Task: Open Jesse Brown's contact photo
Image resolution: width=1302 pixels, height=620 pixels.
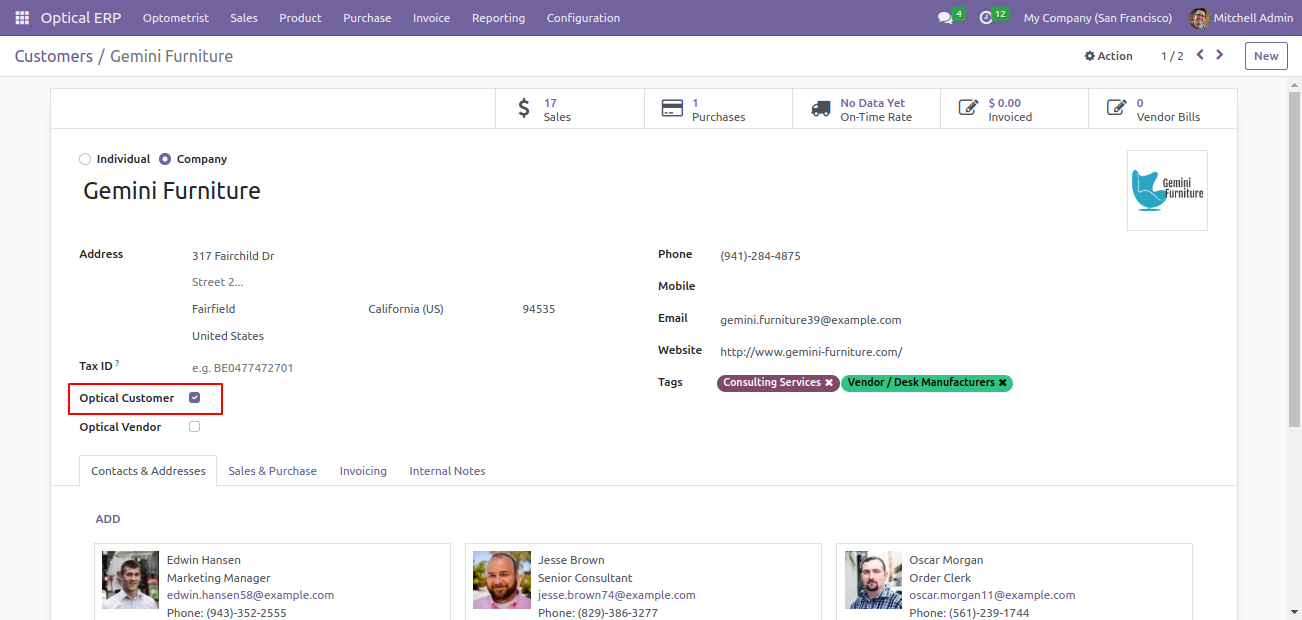Action: 502,580
